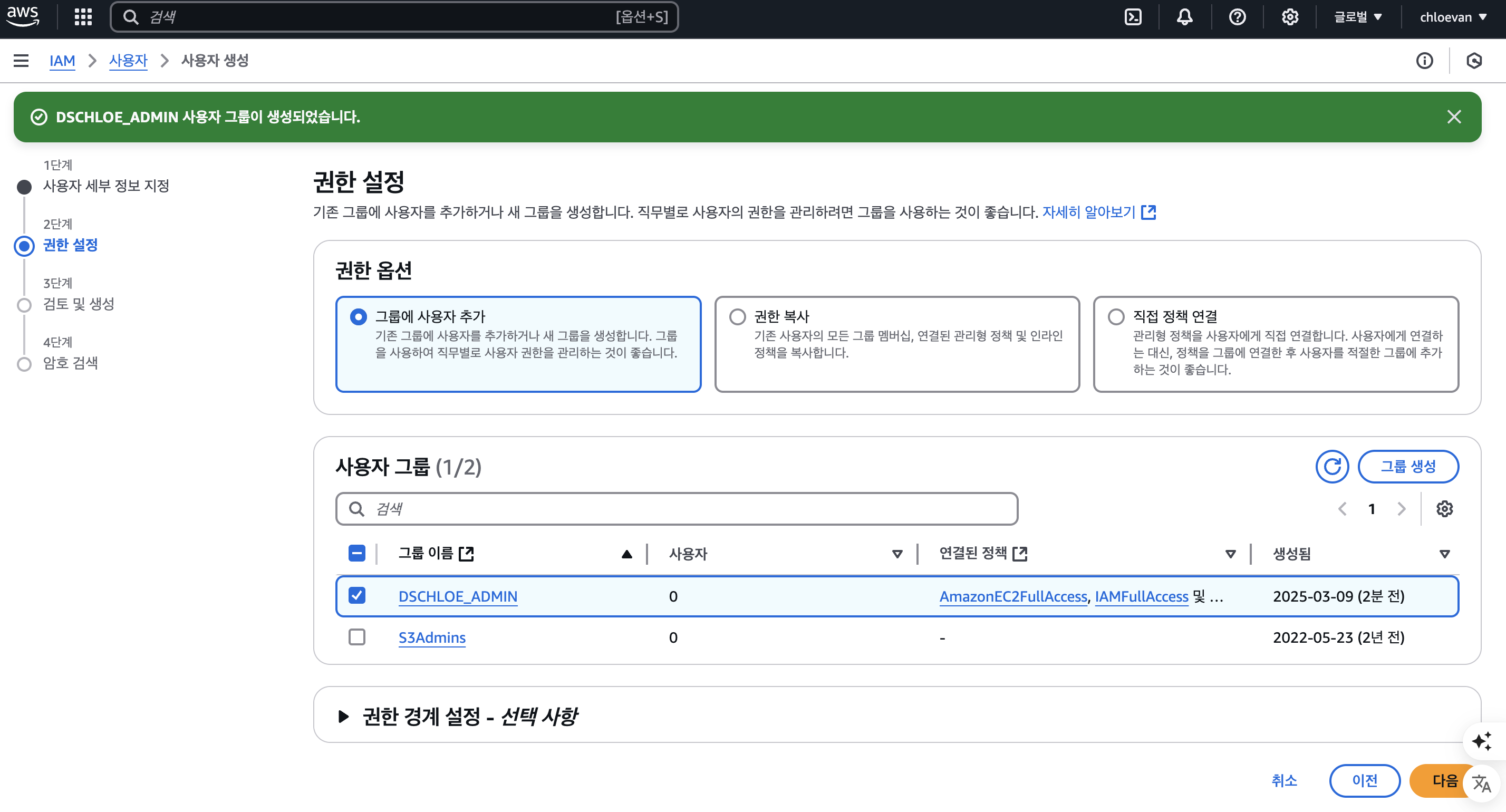Open the 글로벌 region dropdown
This screenshot has height=812, width=1506.
click(x=1357, y=17)
